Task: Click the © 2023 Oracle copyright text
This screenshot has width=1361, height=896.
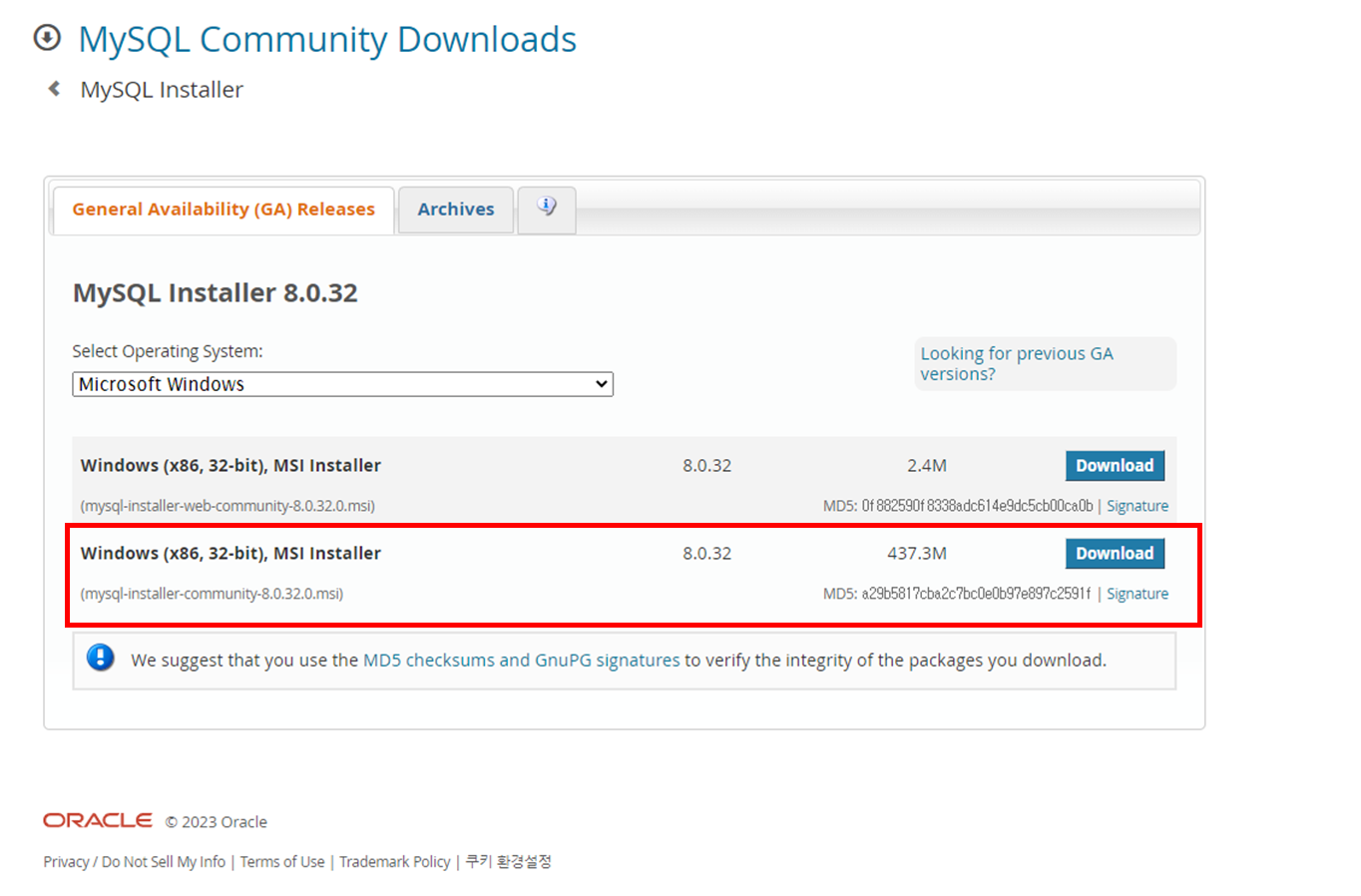Action: (217, 822)
